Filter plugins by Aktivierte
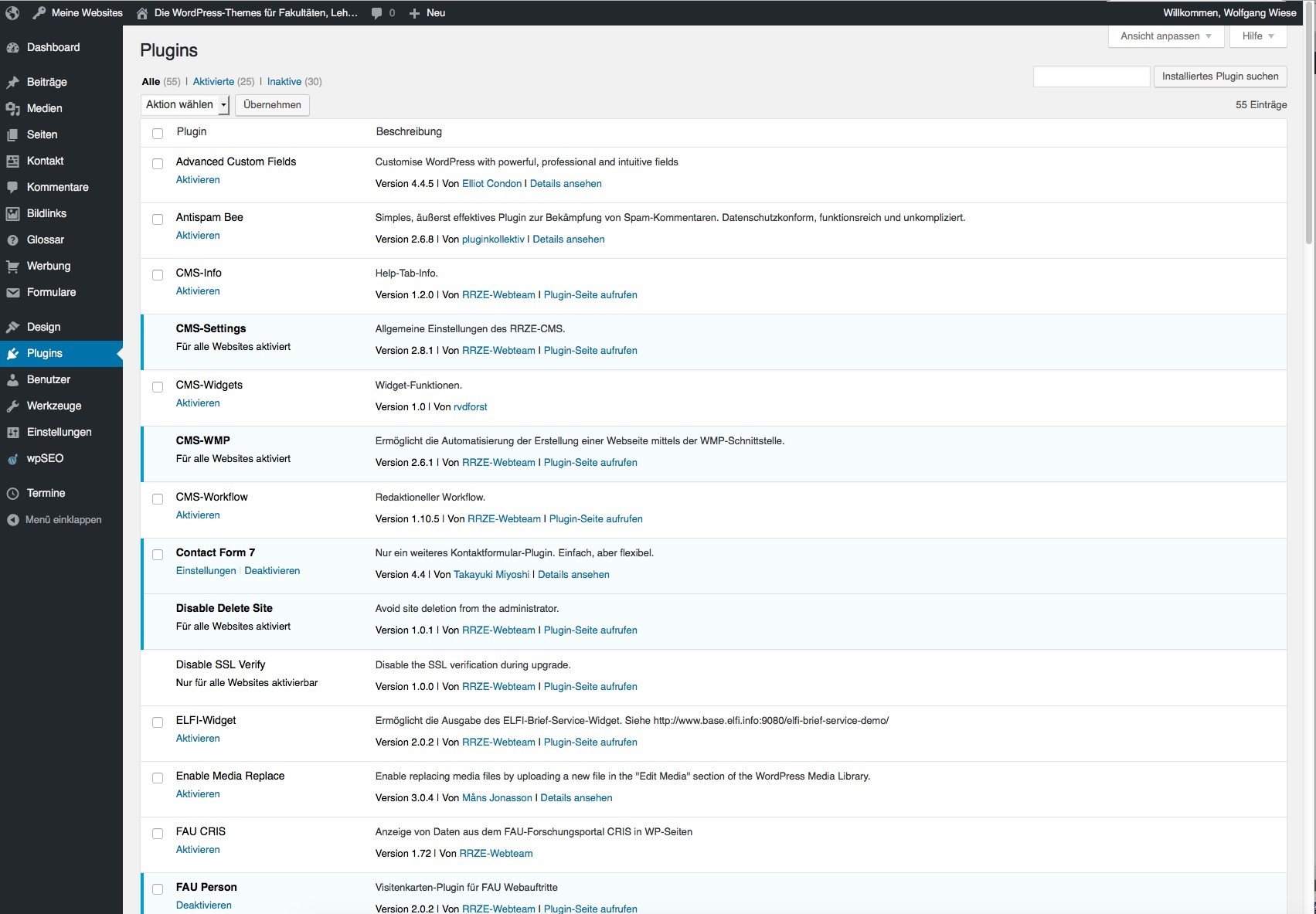The width and height of the screenshot is (1316, 914). (213, 82)
